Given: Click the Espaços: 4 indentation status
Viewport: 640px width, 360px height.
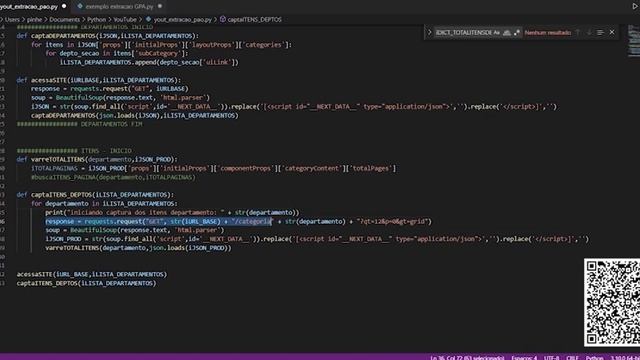Looking at the screenshot, I should [x=524, y=358].
